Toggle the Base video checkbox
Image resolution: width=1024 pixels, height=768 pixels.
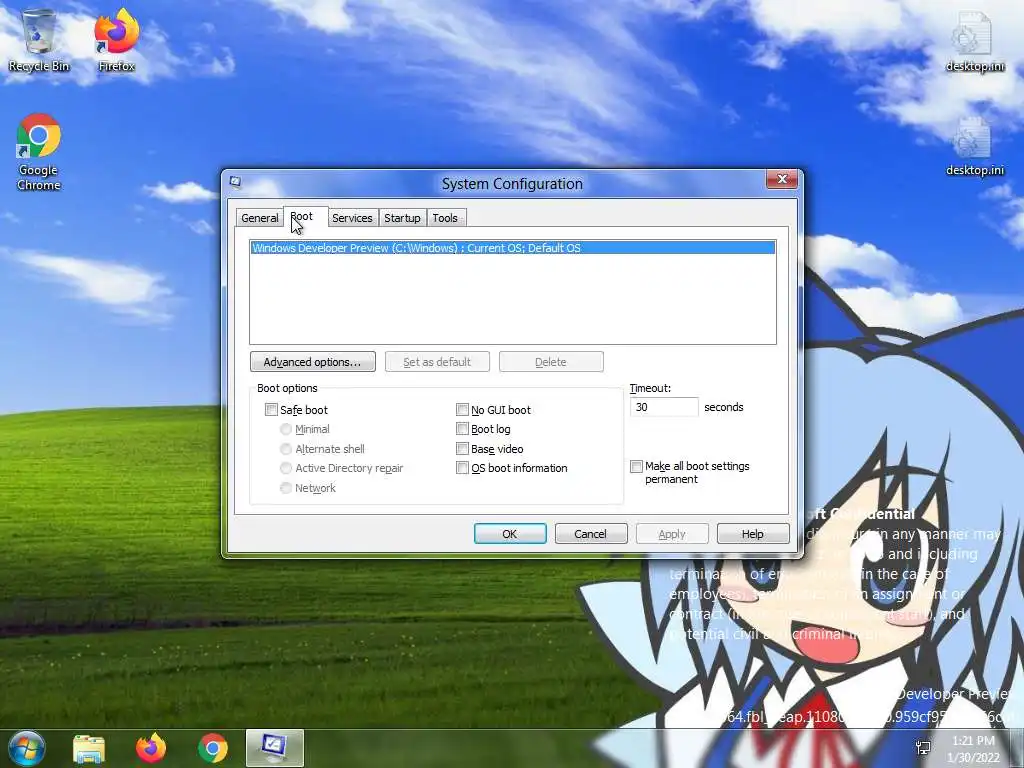coord(462,449)
